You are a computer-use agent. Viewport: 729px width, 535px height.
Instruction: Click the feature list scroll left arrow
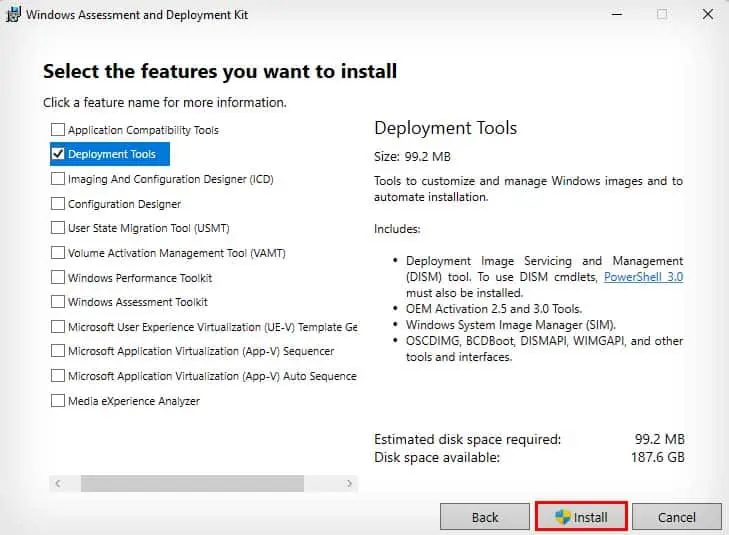pos(58,483)
